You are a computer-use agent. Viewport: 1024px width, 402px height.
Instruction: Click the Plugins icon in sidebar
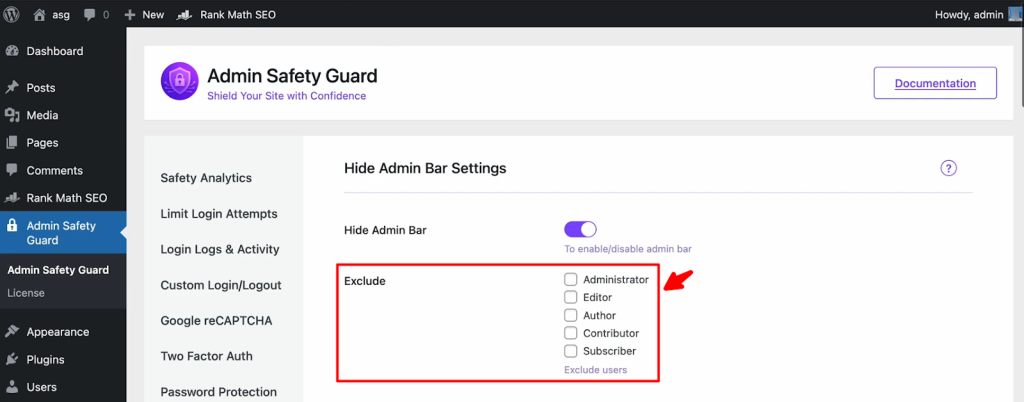click(12, 360)
